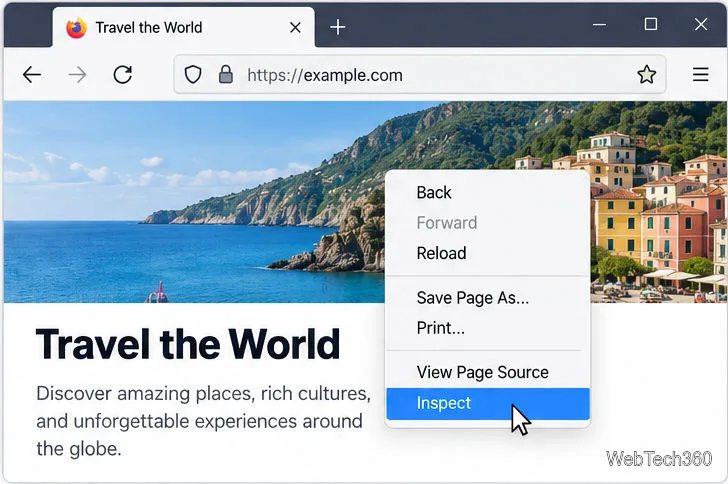Open the tracking protection shield icon
This screenshot has height=484, width=728.
(x=193, y=74)
